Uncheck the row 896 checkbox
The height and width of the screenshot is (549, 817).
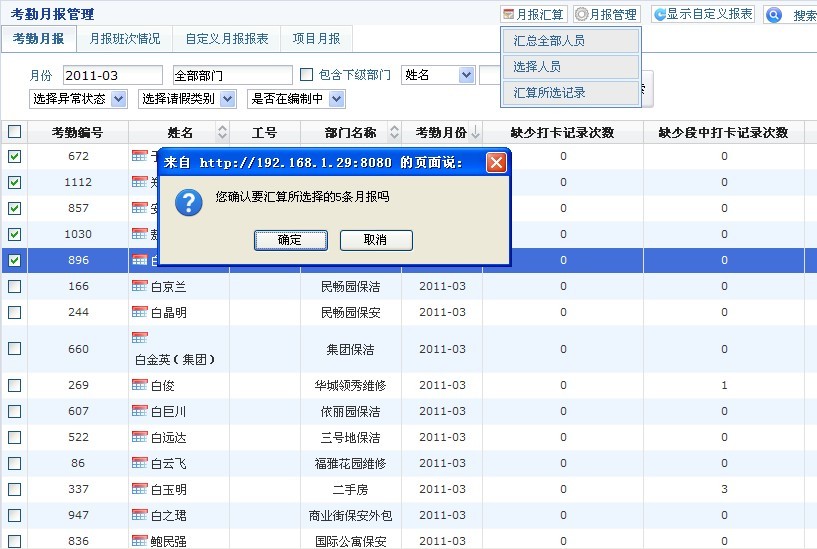point(15,260)
